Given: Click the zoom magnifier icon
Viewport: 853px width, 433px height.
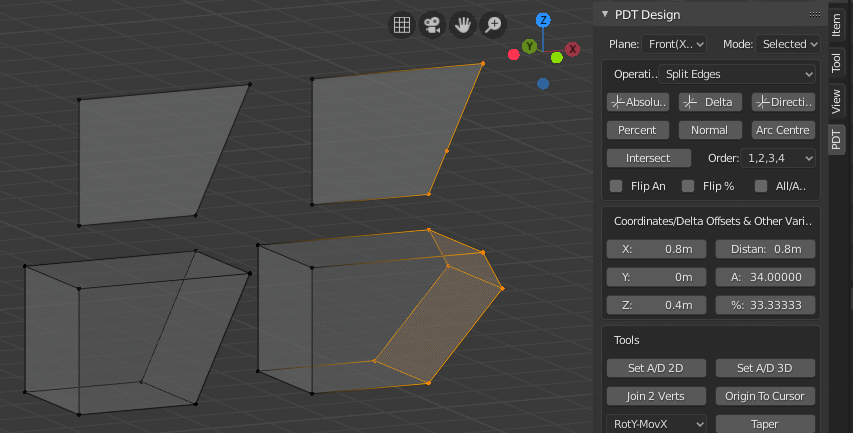Looking at the screenshot, I should click(493, 25).
